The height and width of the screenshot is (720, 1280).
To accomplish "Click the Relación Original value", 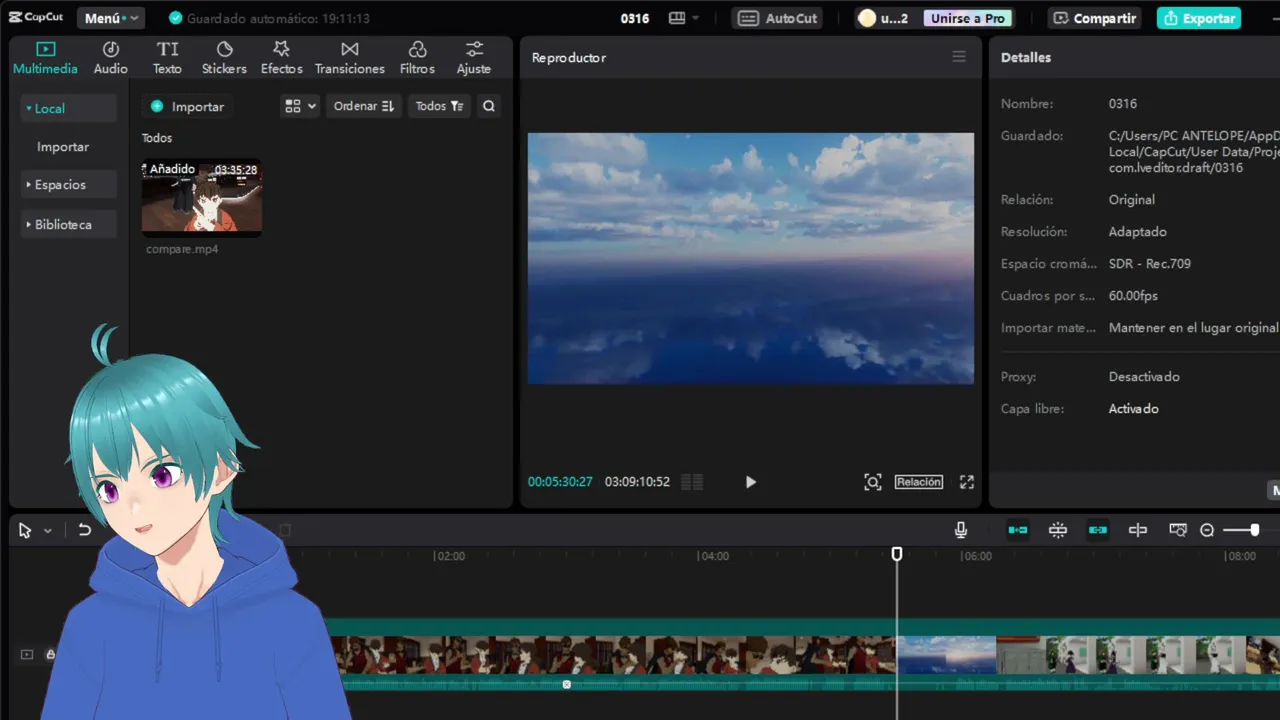I will (x=1131, y=200).
